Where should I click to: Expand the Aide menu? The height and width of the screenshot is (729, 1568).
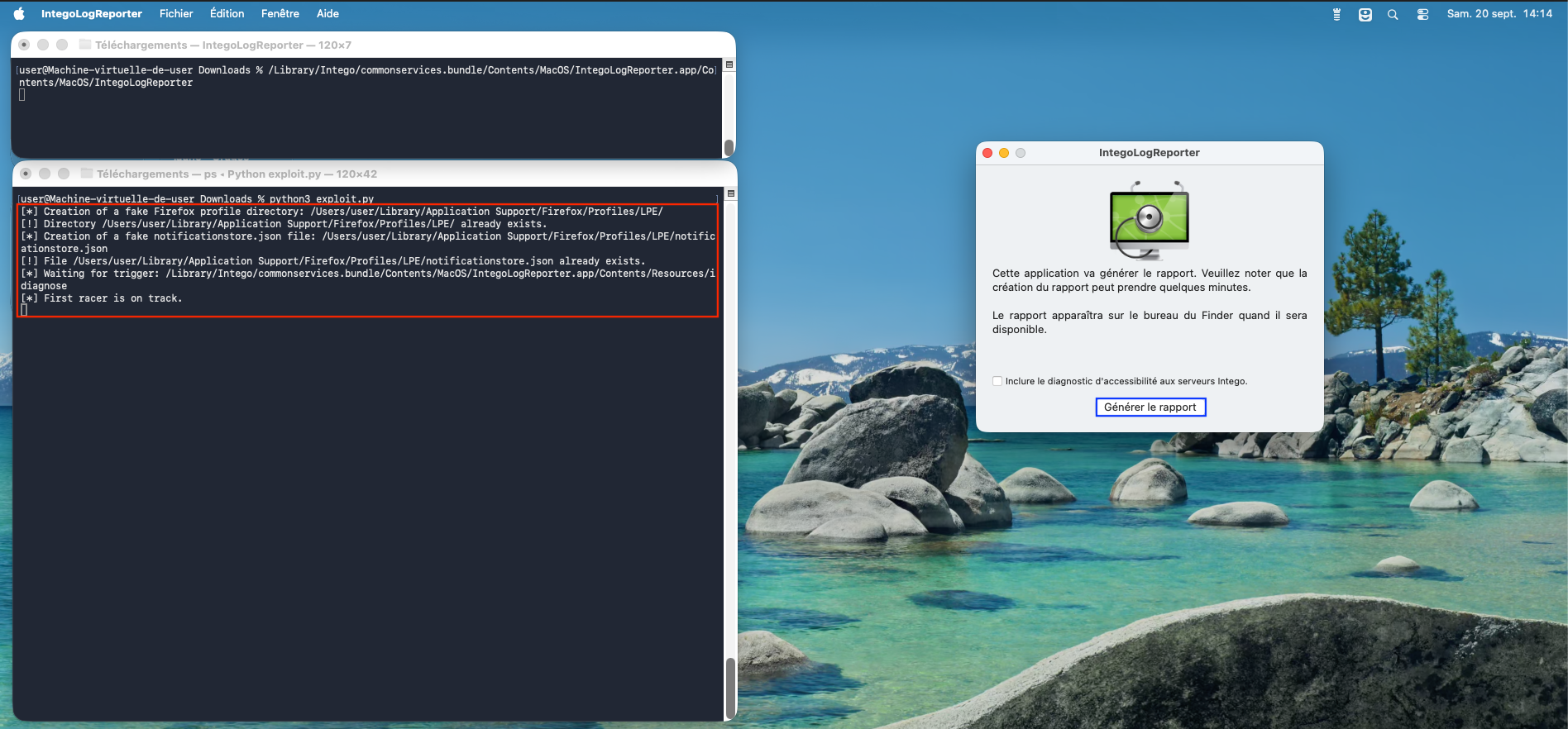pyautogui.click(x=327, y=14)
